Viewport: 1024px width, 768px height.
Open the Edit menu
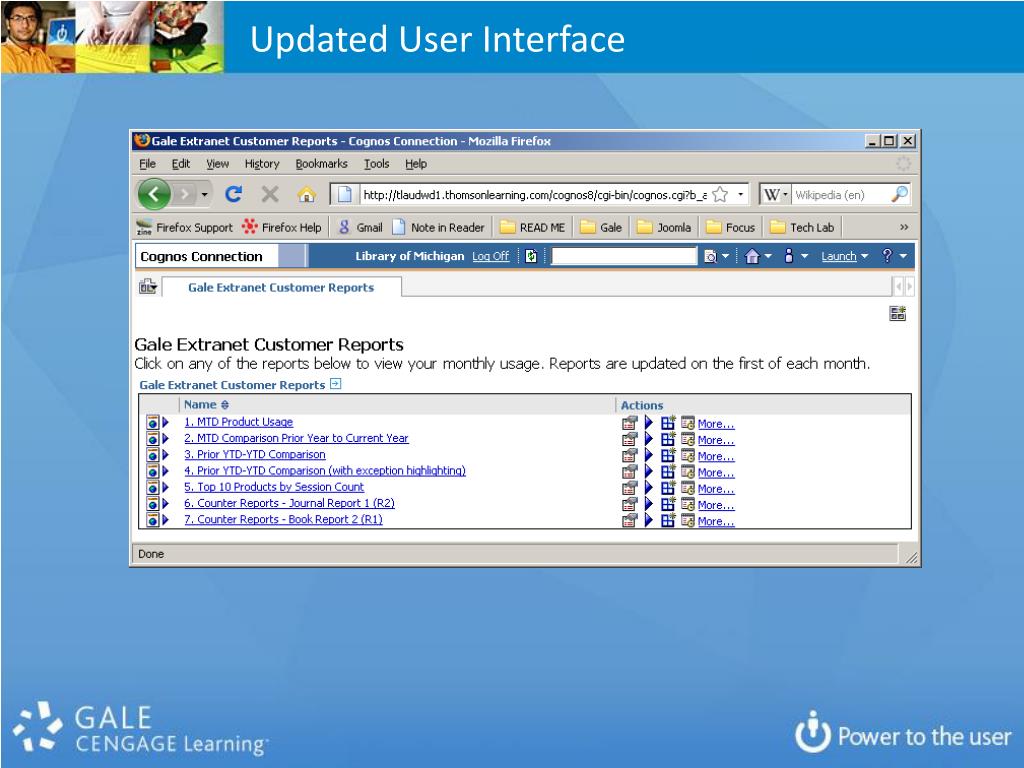181,164
